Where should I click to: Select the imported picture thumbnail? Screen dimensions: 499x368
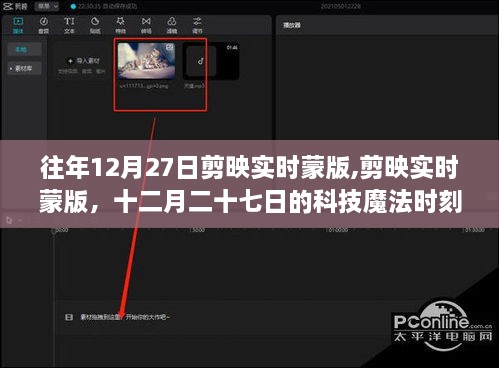click(x=146, y=61)
